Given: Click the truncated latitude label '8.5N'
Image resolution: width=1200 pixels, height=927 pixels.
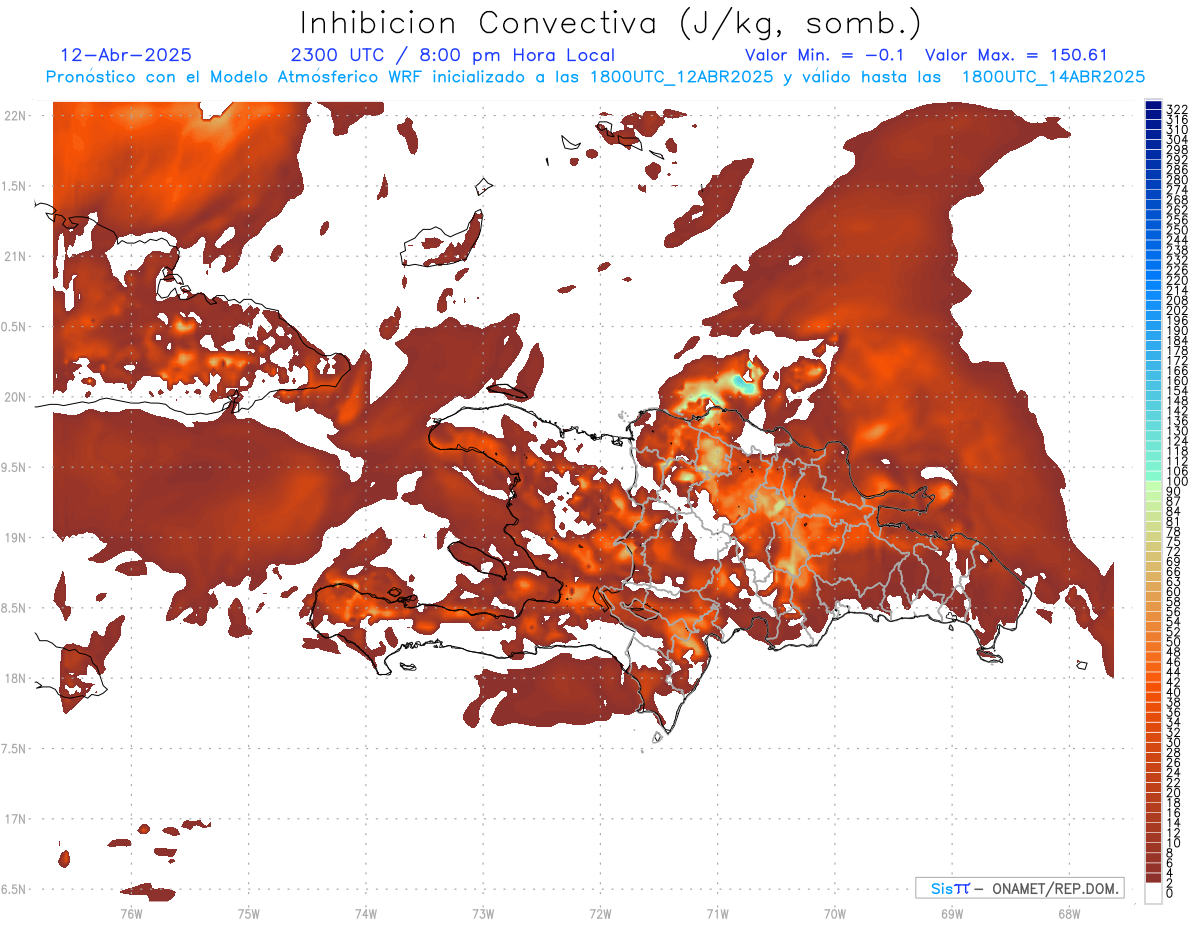Looking at the screenshot, I should 14,608.
